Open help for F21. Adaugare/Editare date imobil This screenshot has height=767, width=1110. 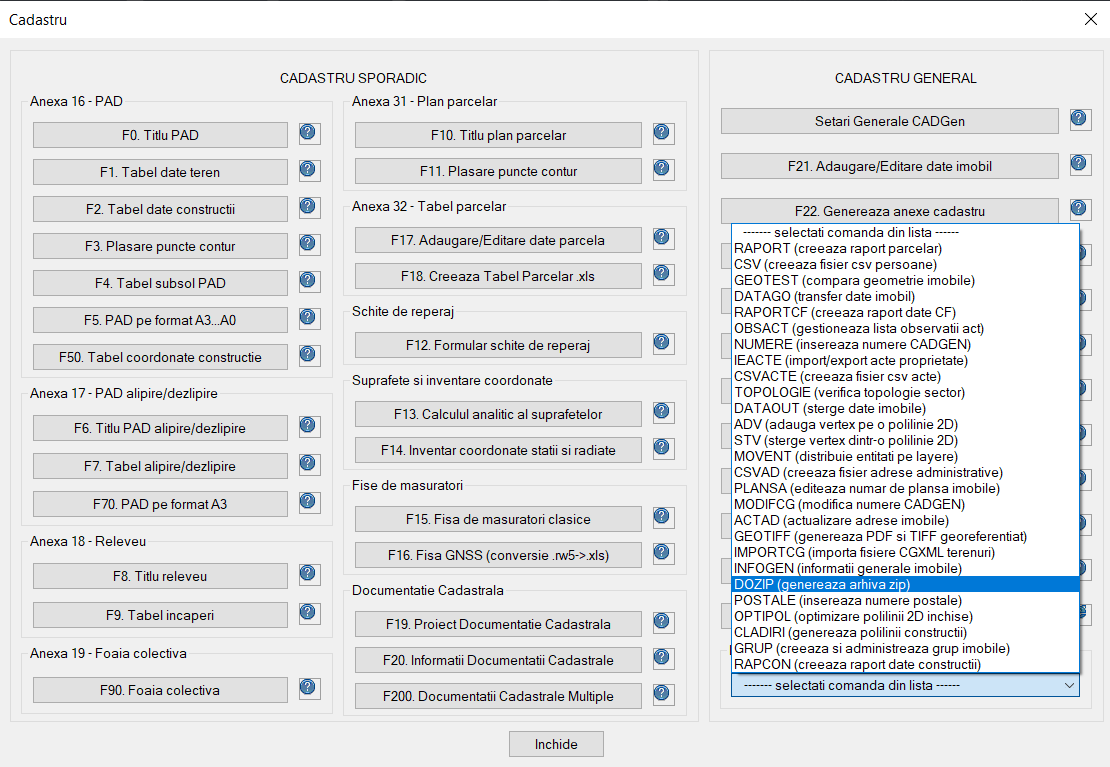(1080, 164)
